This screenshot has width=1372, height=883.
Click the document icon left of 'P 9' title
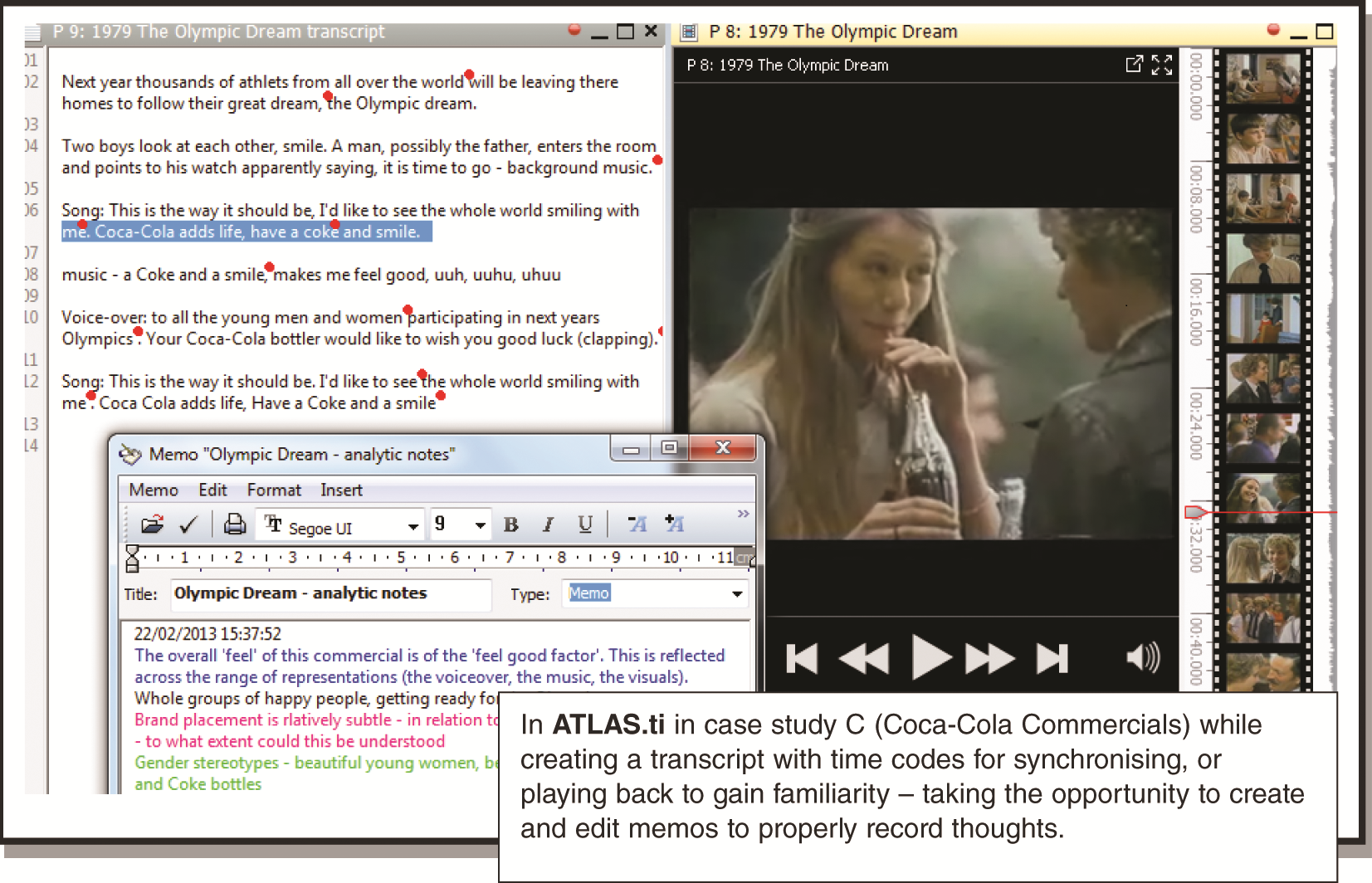coord(32,33)
